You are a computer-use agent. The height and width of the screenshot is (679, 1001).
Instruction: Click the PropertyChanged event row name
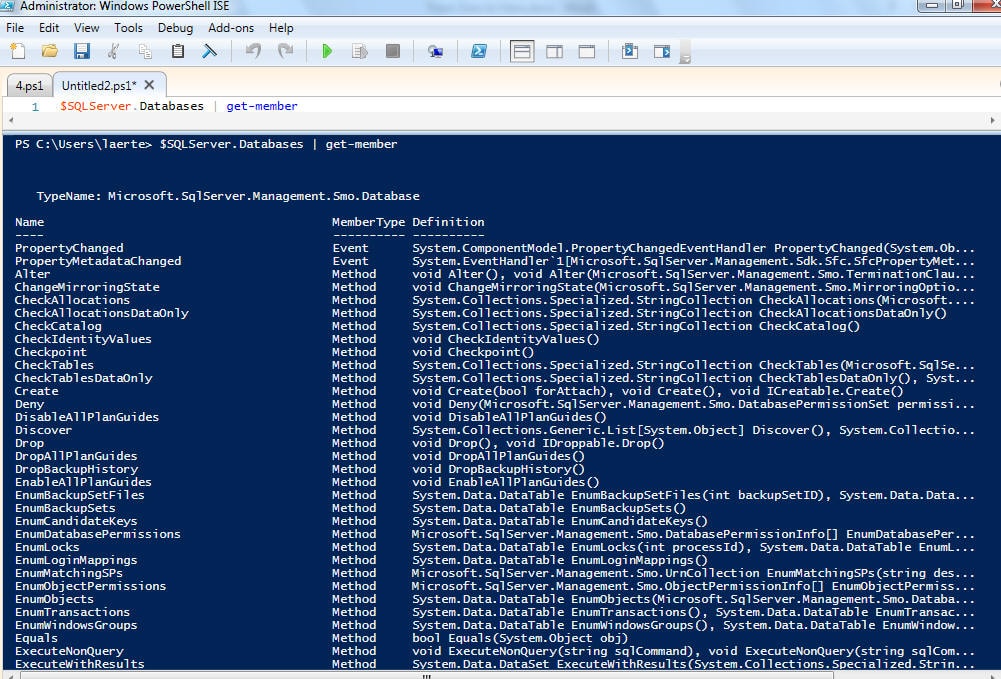point(69,248)
